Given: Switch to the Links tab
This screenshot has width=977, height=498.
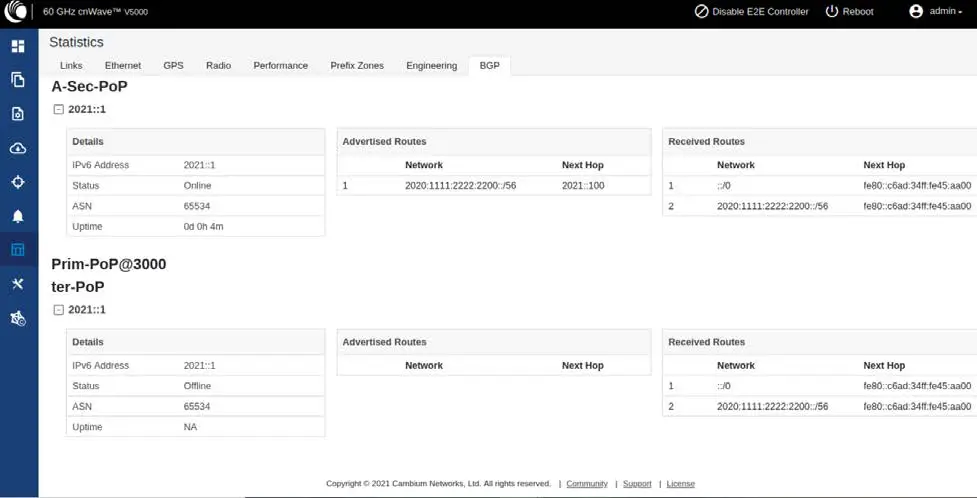Looking at the screenshot, I should pos(71,65).
